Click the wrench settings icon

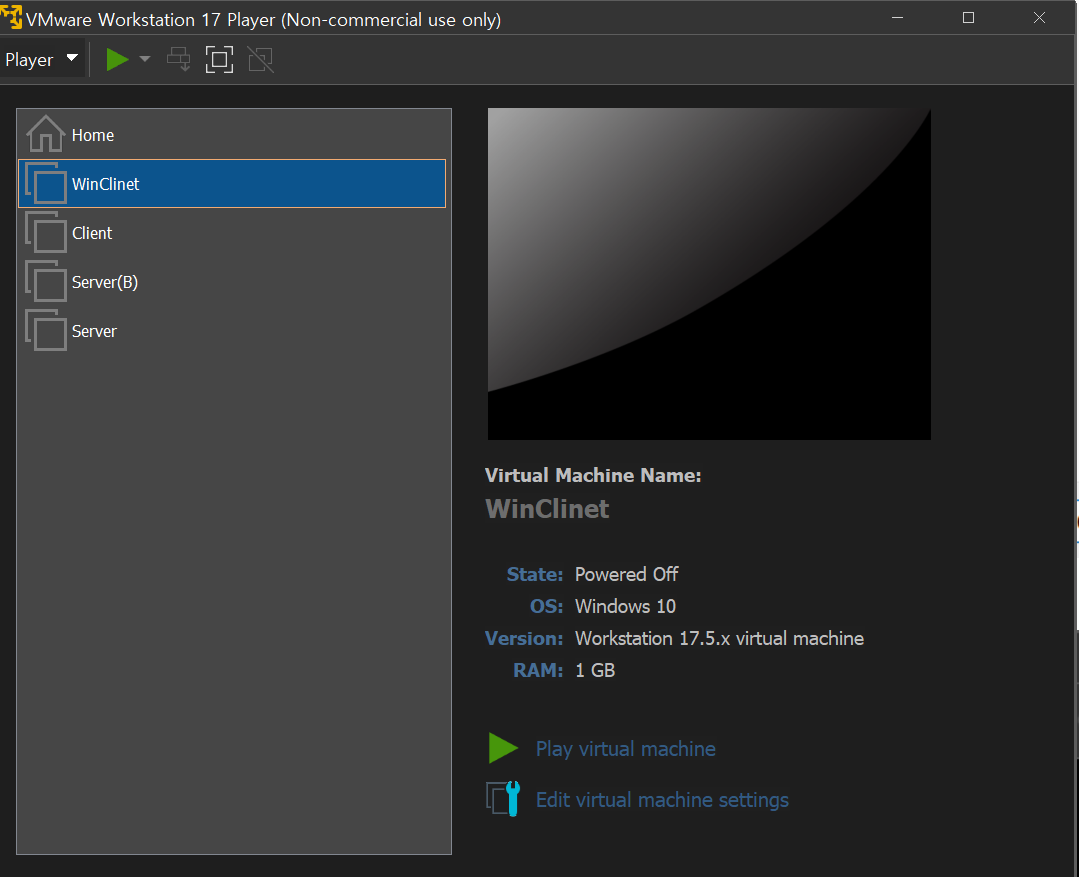[x=504, y=799]
